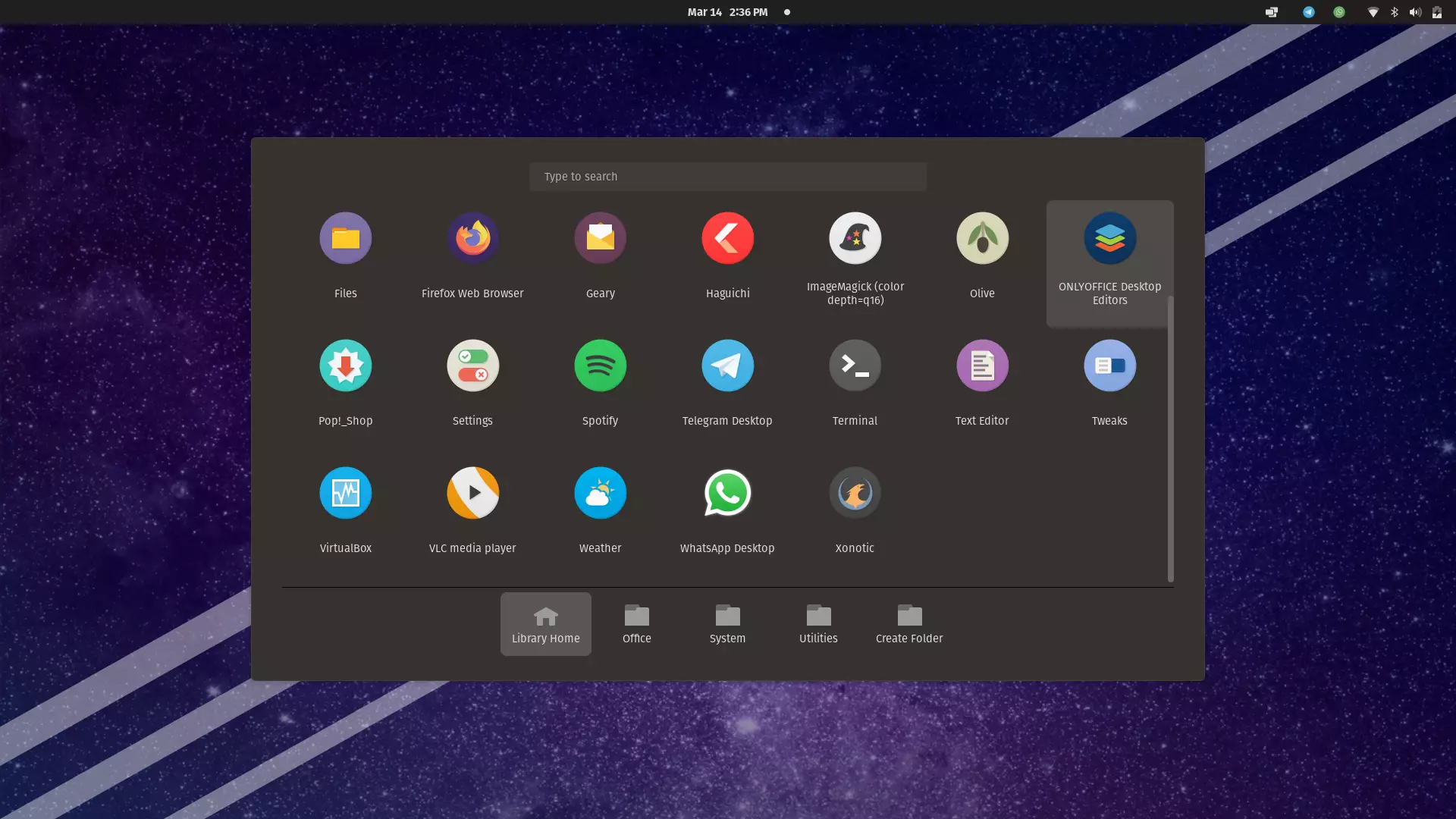Launch VirtualBox
This screenshot has width=1456, height=819.
[345, 494]
